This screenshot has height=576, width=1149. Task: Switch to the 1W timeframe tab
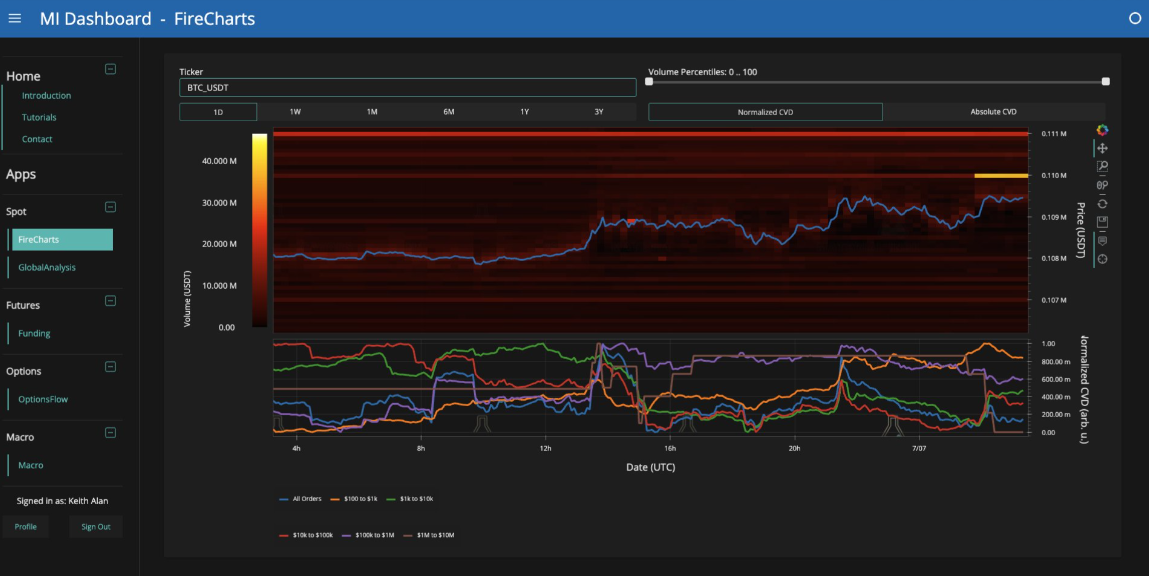pyautogui.click(x=295, y=112)
